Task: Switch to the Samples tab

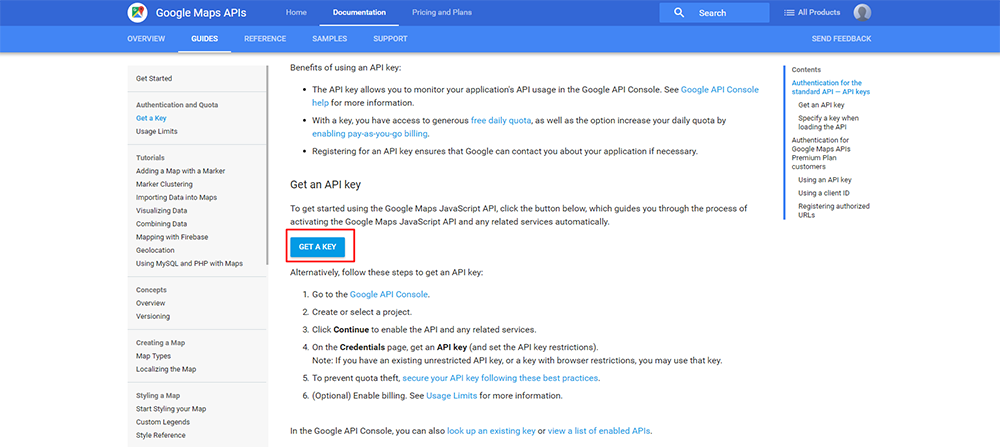Action: click(x=330, y=39)
